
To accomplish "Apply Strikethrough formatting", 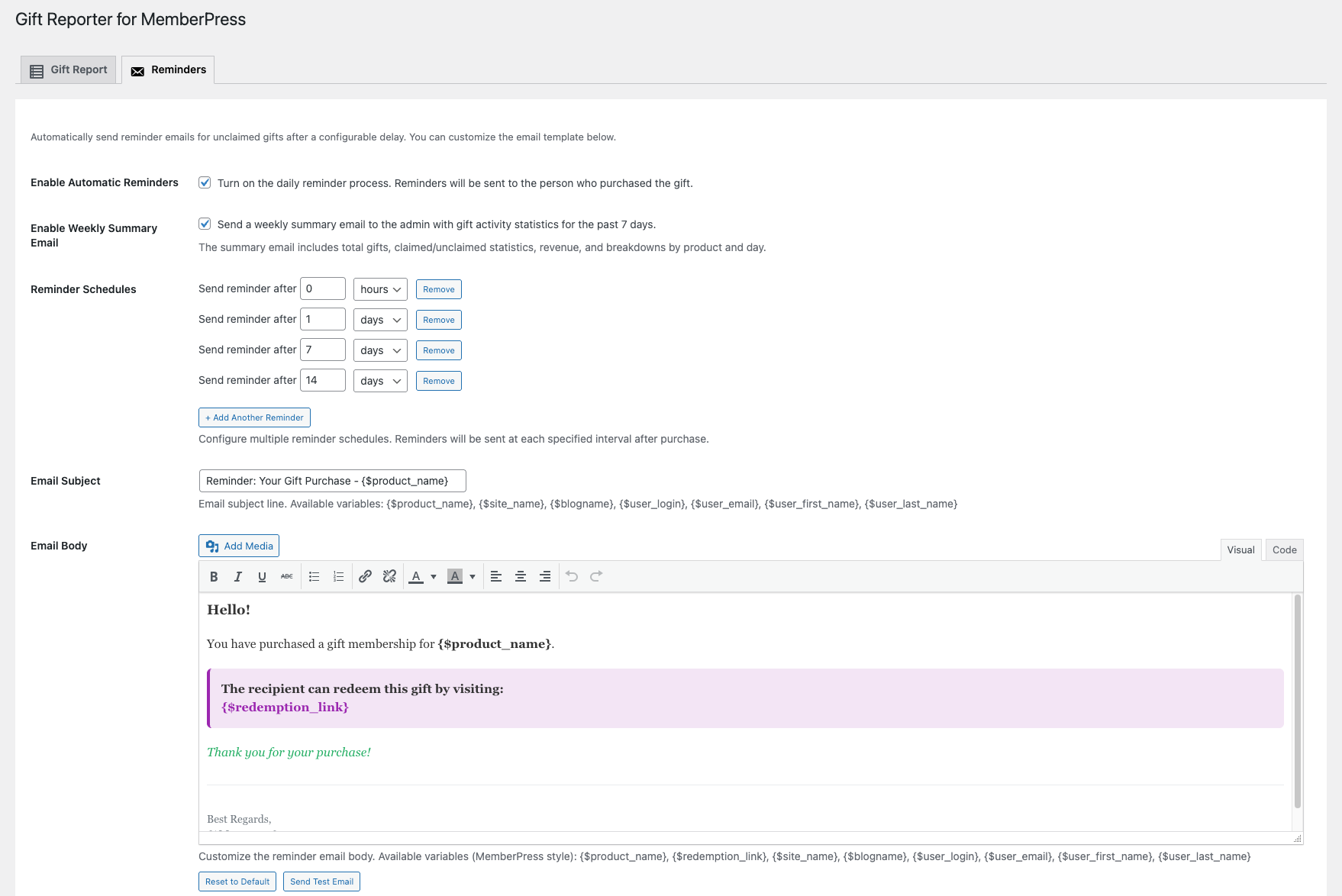I will pos(286,576).
